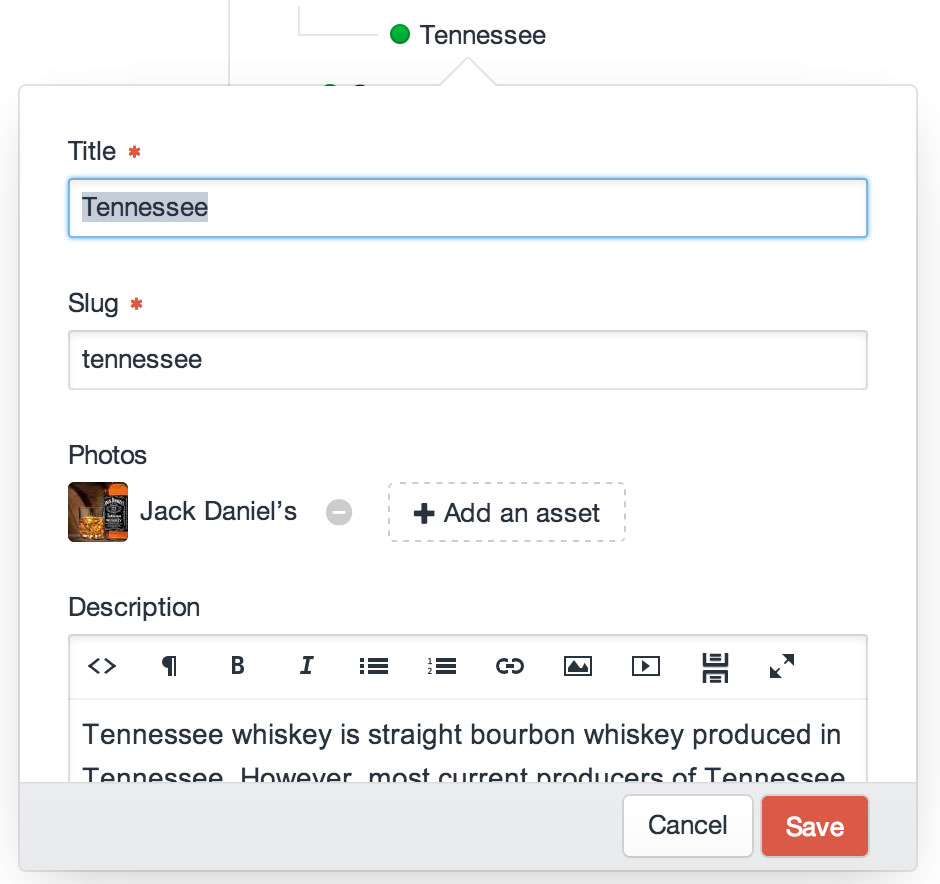
Task: Insert a hyperlink using the link icon
Action: (510, 666)
